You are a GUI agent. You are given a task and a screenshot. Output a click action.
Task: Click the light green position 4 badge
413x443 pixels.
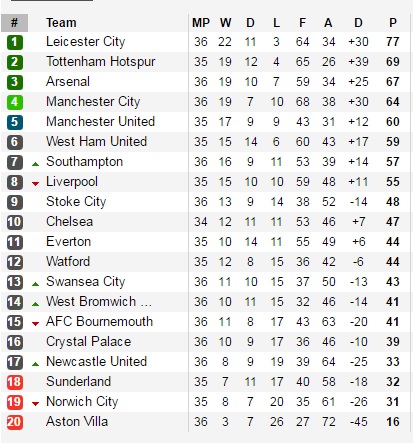[15, 102]
